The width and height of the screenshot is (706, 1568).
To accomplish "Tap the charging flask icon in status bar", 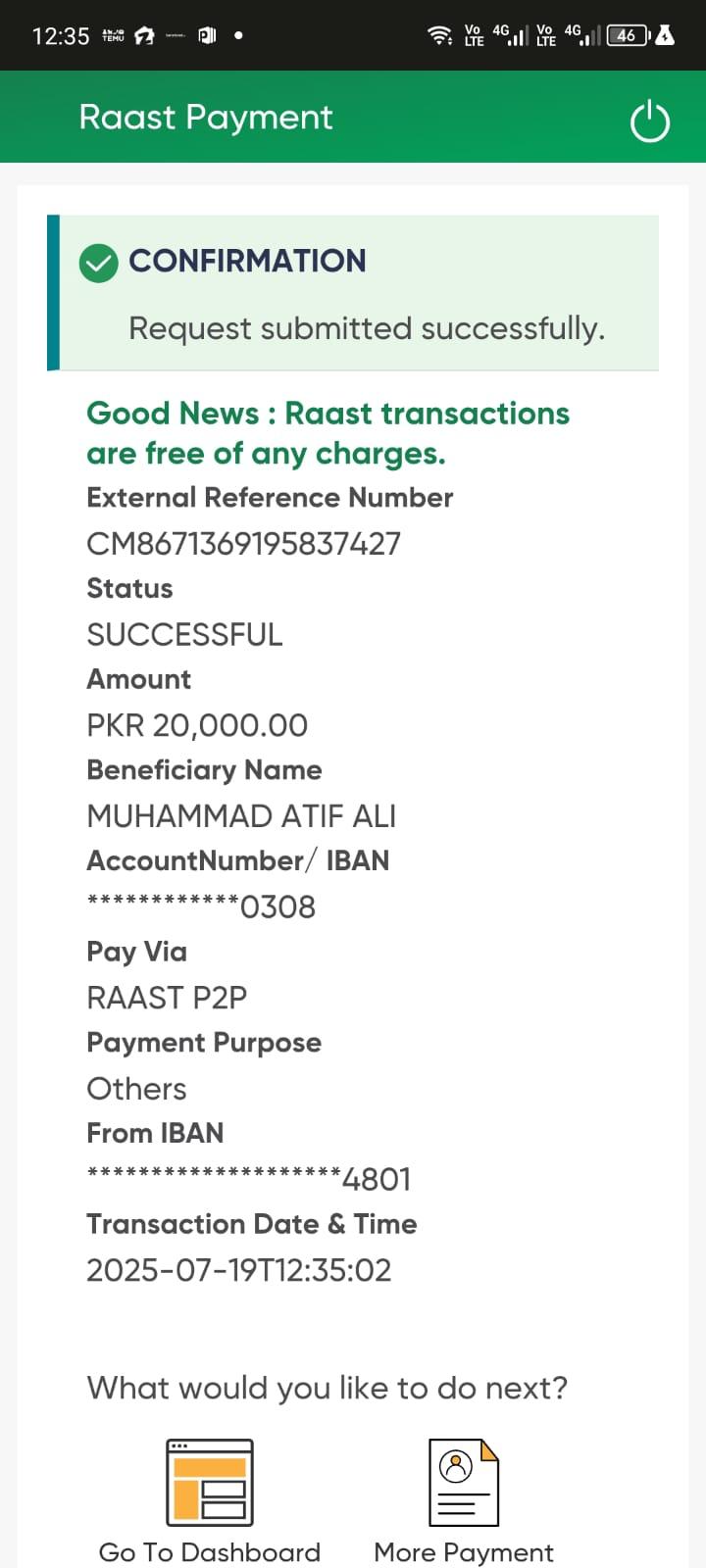I will pos(665,36).
